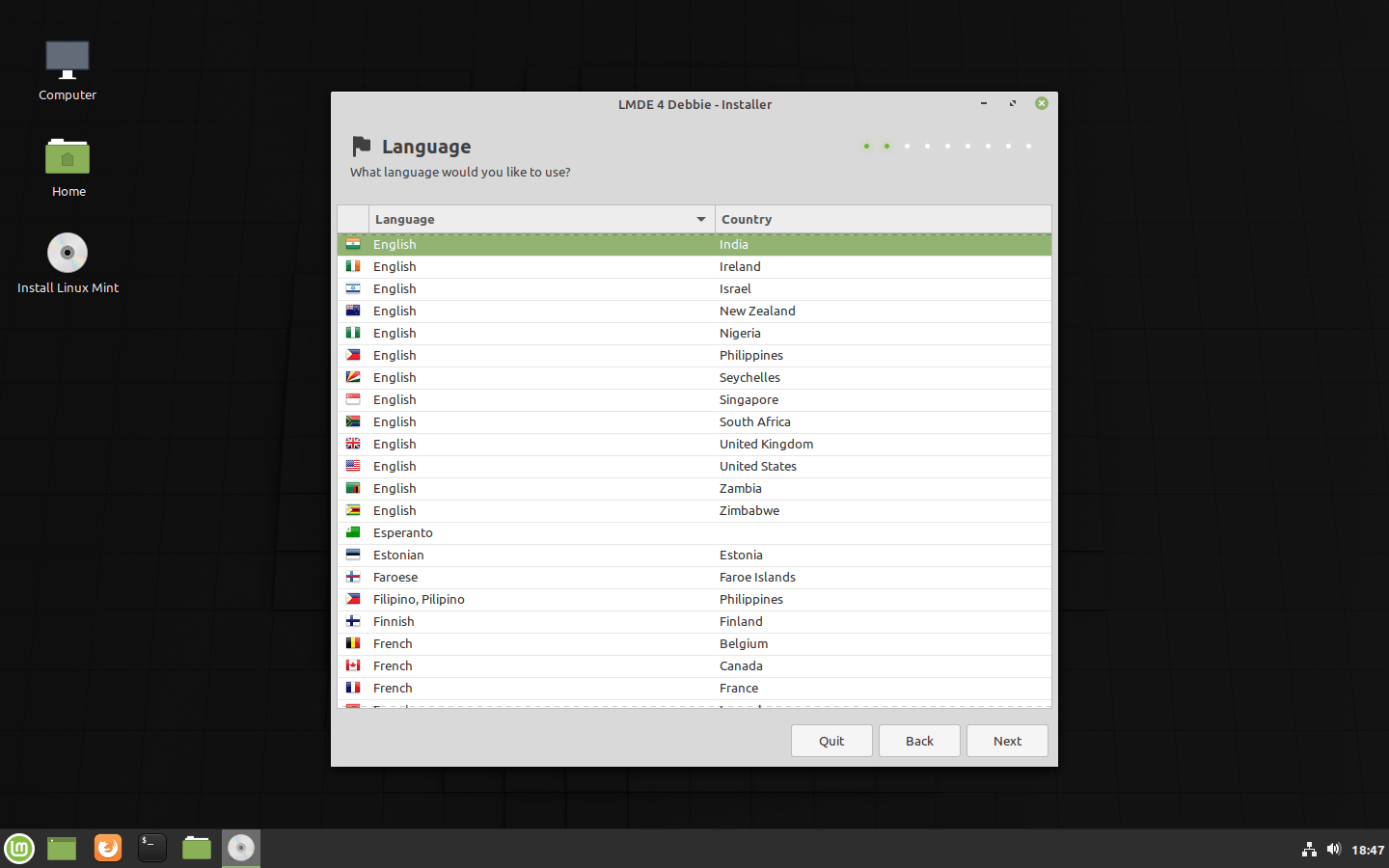Click the India flag icon
Viewport: 1389px width, 868px height.
click(353, 244)
